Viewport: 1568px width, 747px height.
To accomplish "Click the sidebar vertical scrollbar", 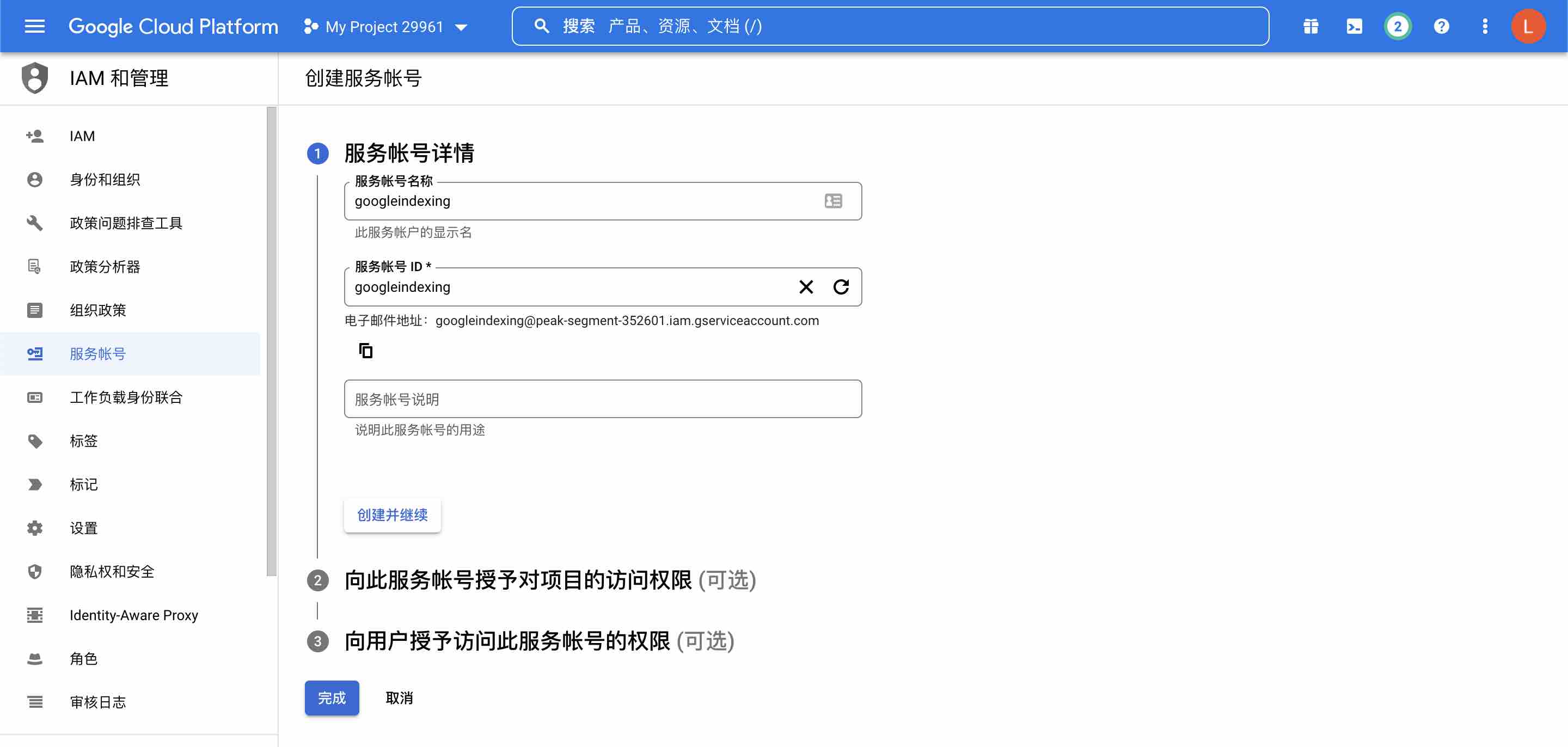I will pyautogui.click(x=272, y=341).
